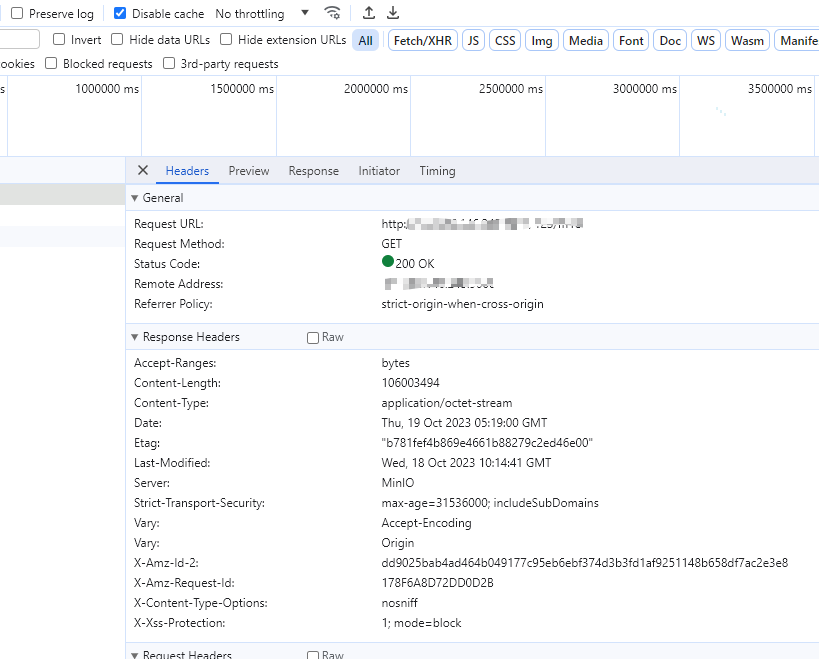Enable the Invert filter checkbox
This screenshot has height=659, width=819.
pyautogui.click(x=59, y=39)
